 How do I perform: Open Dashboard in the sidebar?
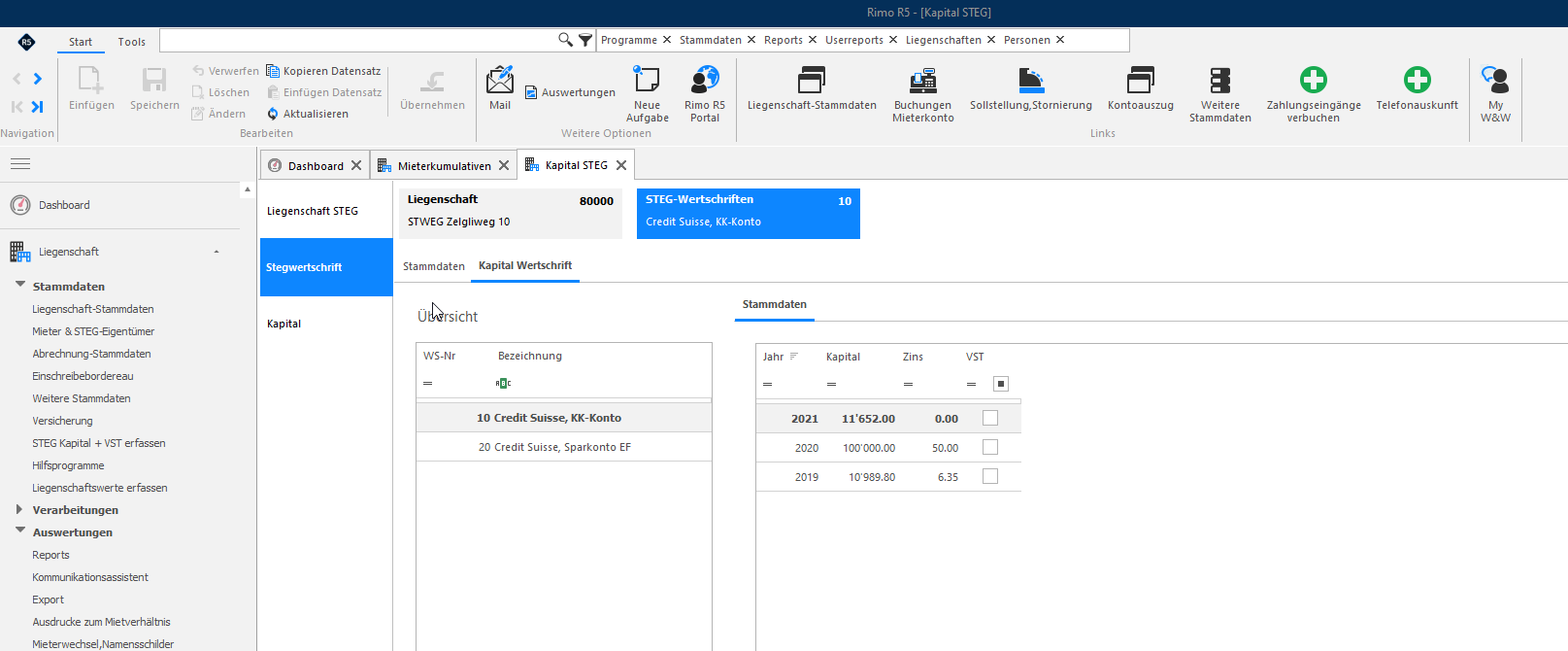64,205
